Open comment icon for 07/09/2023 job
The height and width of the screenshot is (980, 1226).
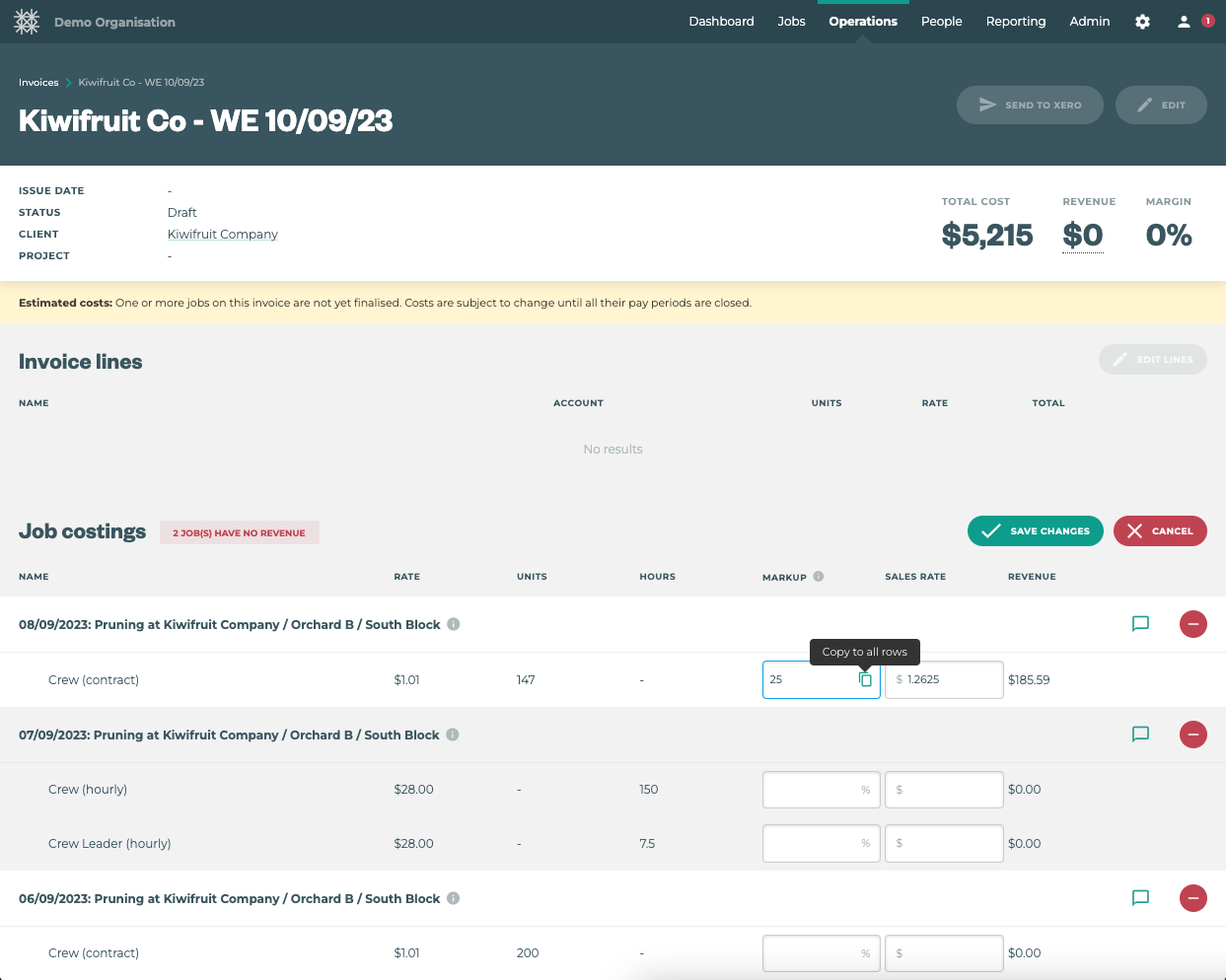pos(1140,735)
